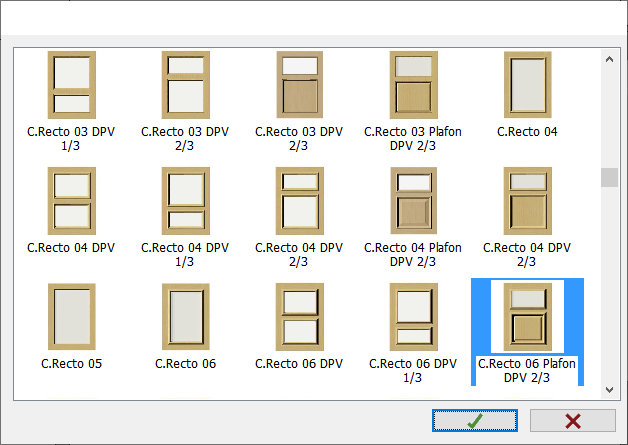
Task: Select the C.Recto 04 DPV thumbnail image
Action: point(72,201)
